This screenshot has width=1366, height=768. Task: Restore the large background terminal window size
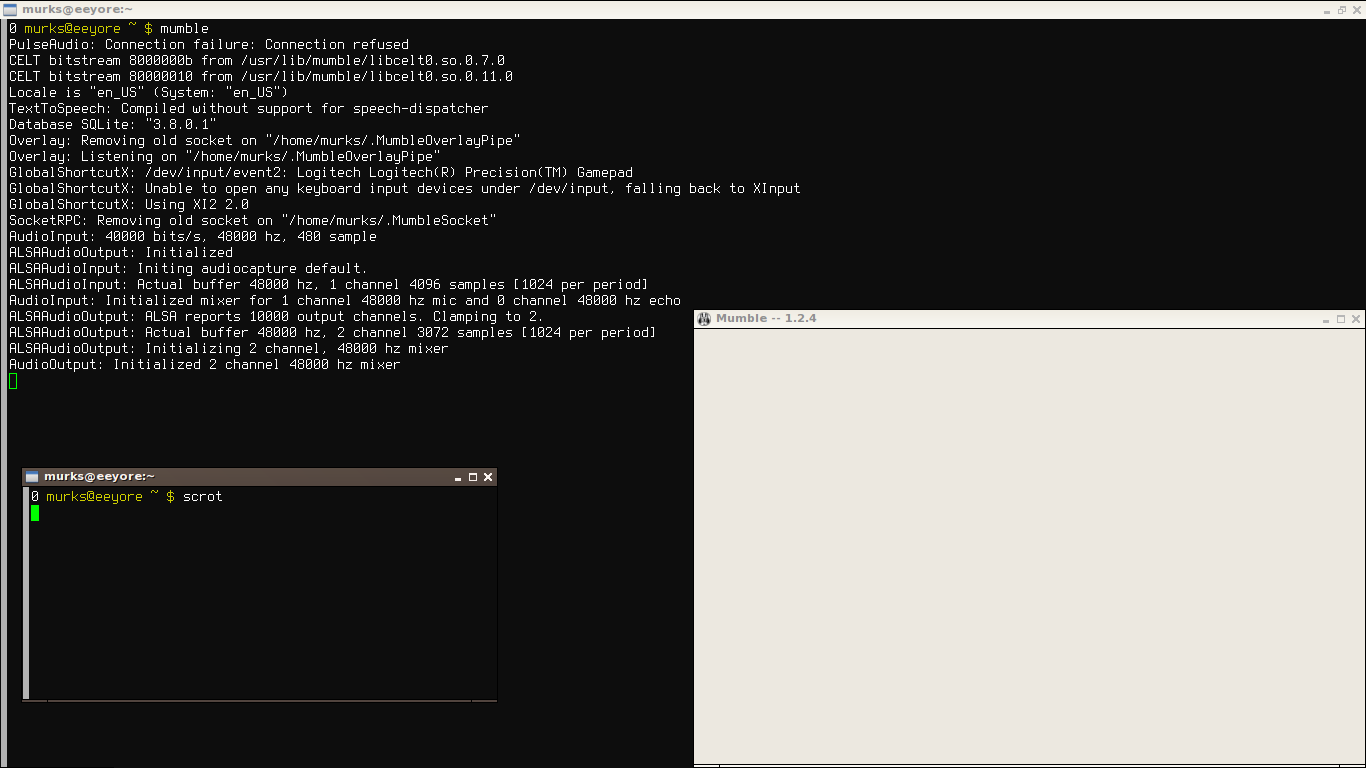pos(1341,10)
